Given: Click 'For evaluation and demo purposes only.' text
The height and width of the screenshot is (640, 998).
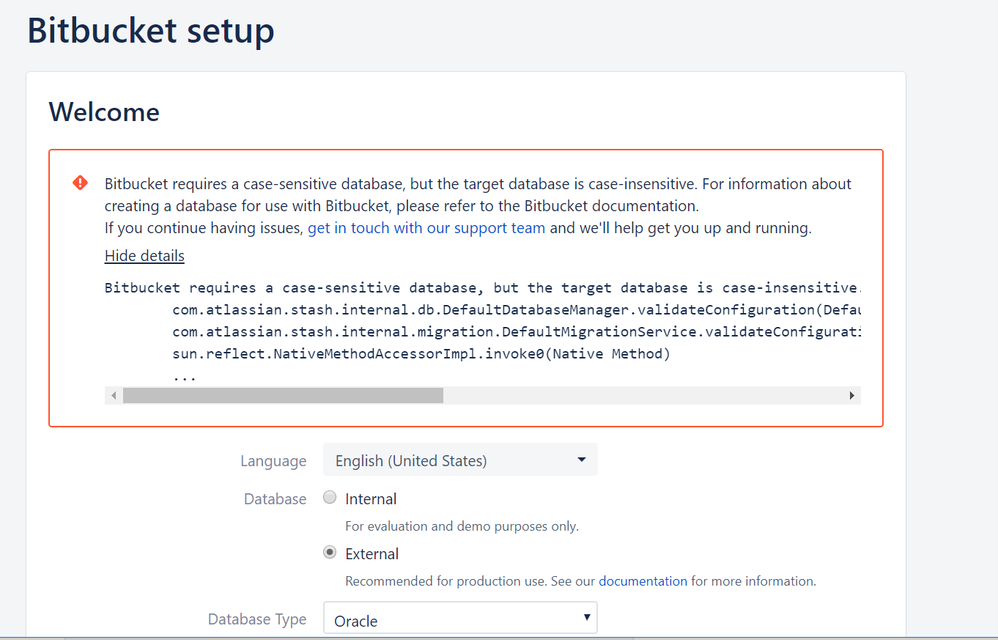Looking at the screenshot, I should pyautogui.click(x=462, y=526).
